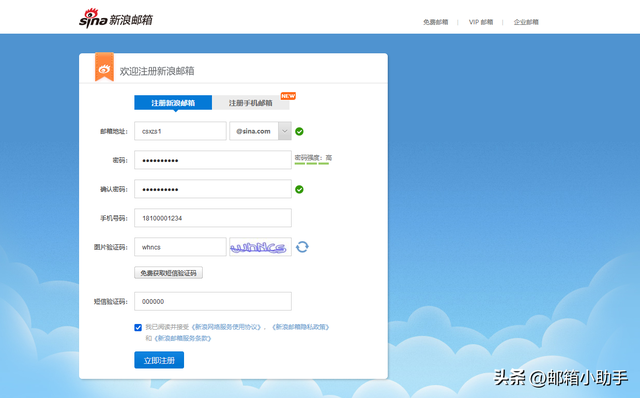640x398 pixels.
Task: Click the 密码强度 strength indicator
Action: click(313, 159)
